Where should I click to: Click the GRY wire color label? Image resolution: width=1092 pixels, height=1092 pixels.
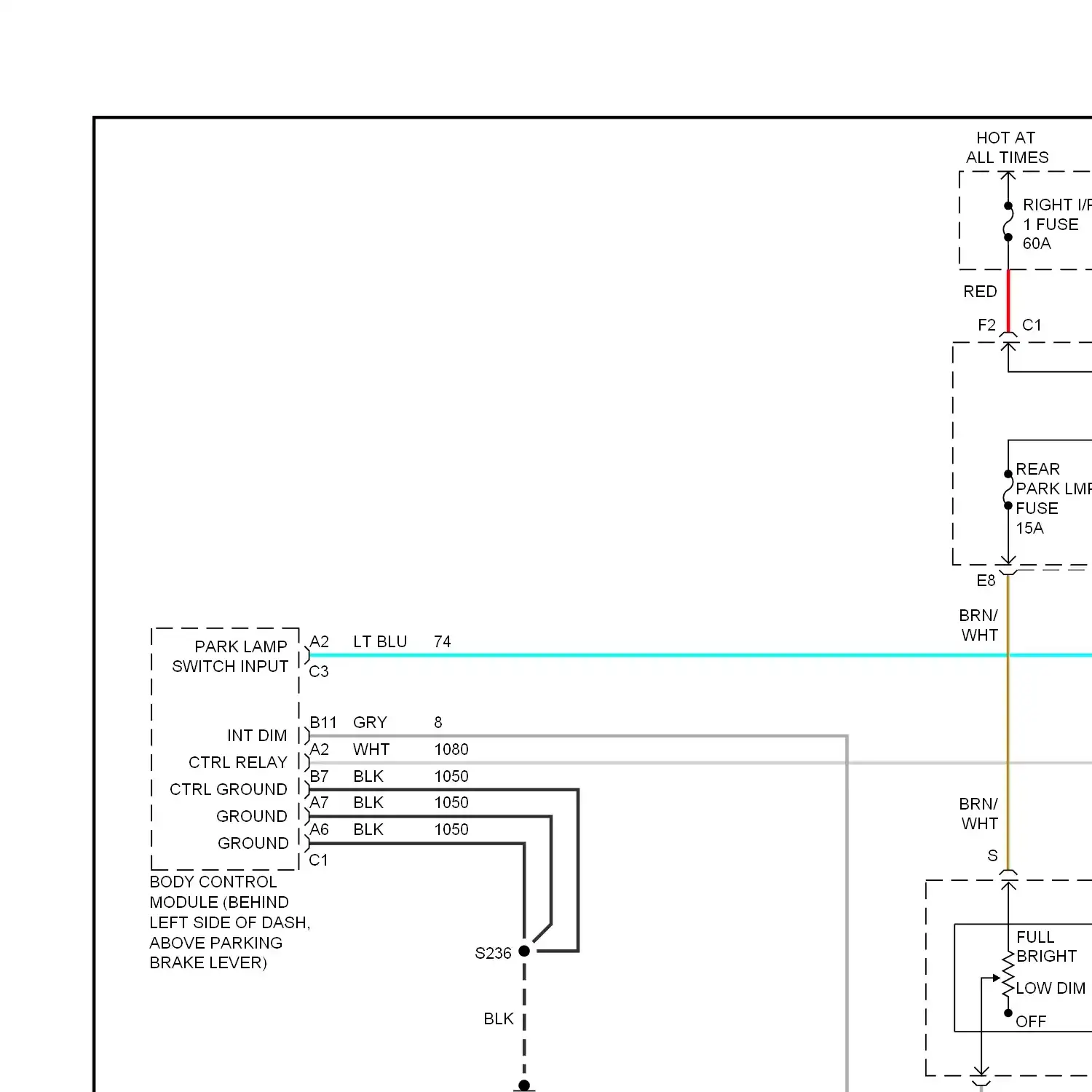tap(370, 723)
